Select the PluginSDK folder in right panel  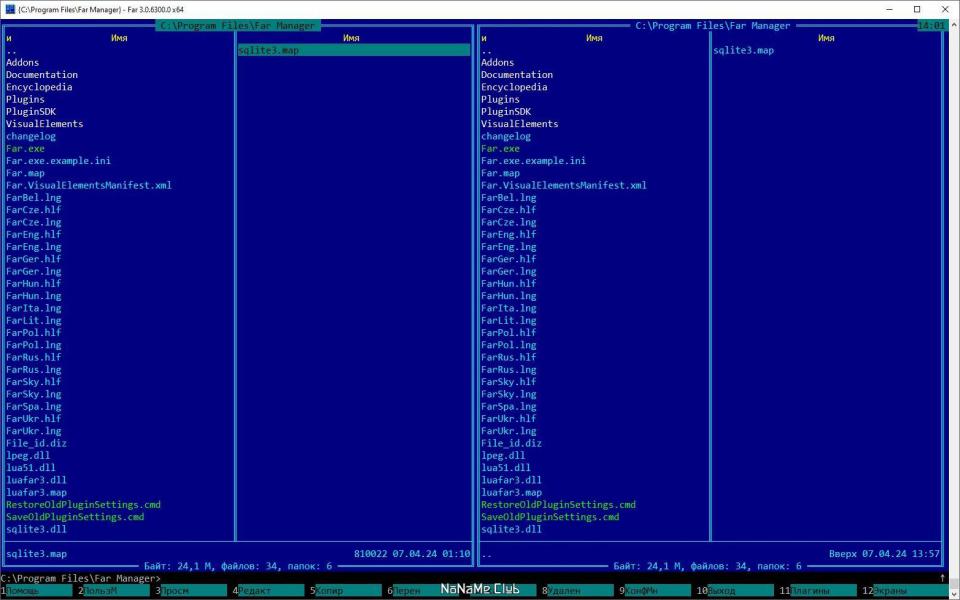[506, 111]
